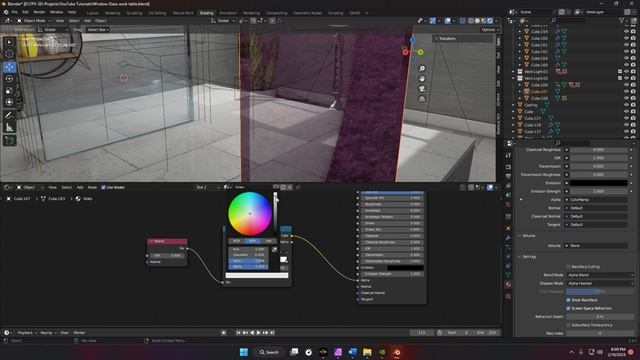Image resolution: width=640 pixels, height=360 pixels.
Task: Open the Material properties tab
Action: click(x=509, y=284)
